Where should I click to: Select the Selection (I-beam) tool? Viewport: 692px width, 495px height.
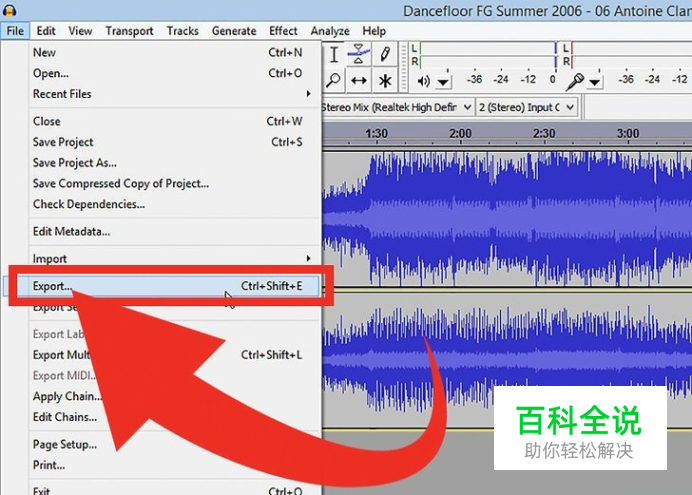(x=334, y=54)
